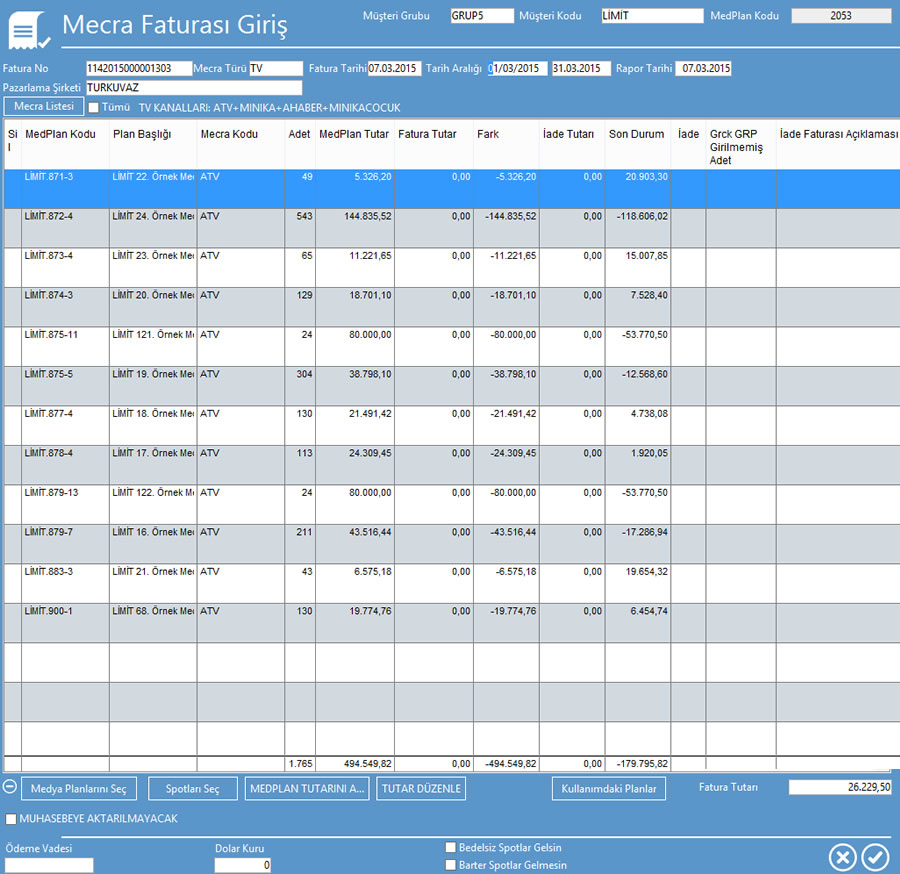Check Bedelsiz Spotlar Gelsin option
The width and height of the screenshot is (900, 874).
click(450, 847)
